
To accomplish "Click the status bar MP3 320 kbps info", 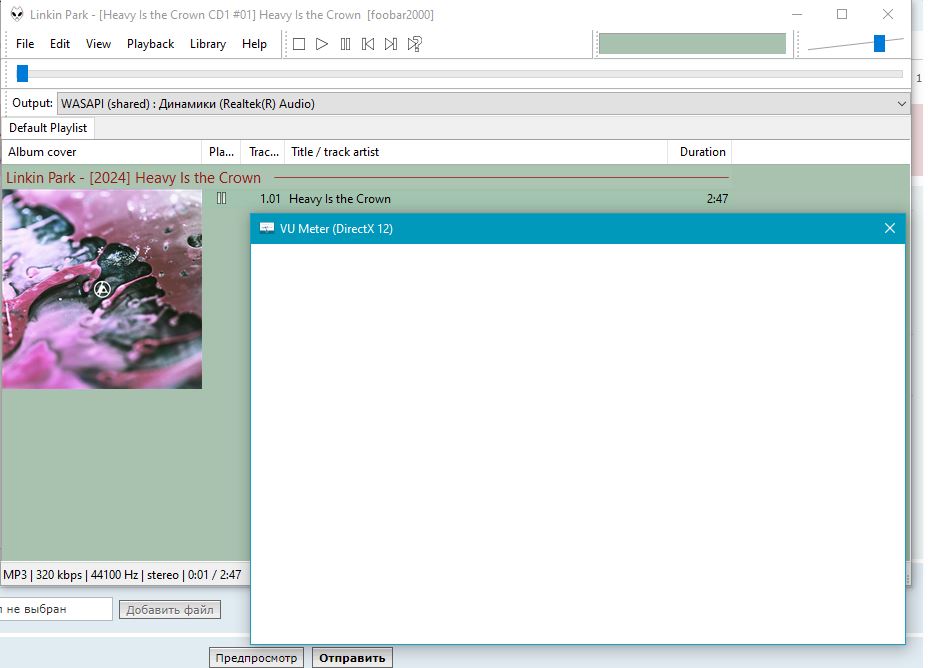I will pos(122,575).
